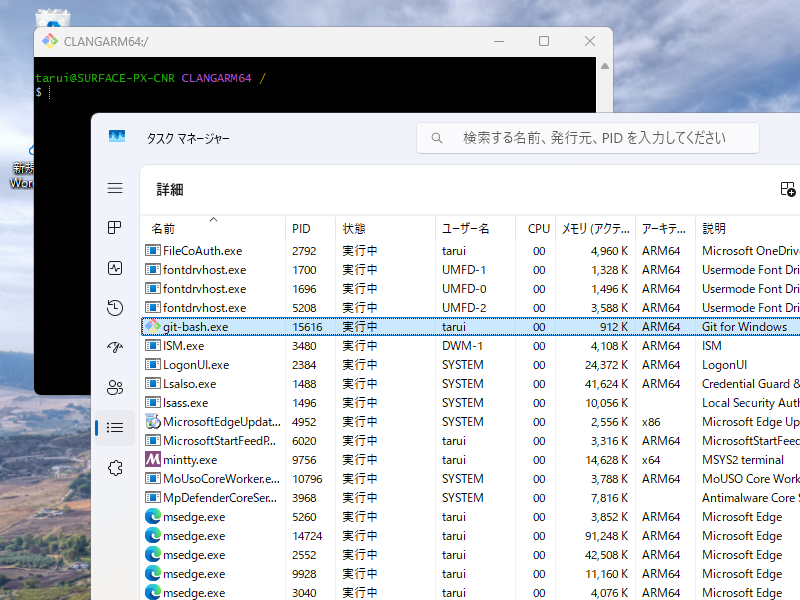The width and height of the screenshot is (800, 600).
Task: Click the メモリ column header
Action: pos(595,227)
